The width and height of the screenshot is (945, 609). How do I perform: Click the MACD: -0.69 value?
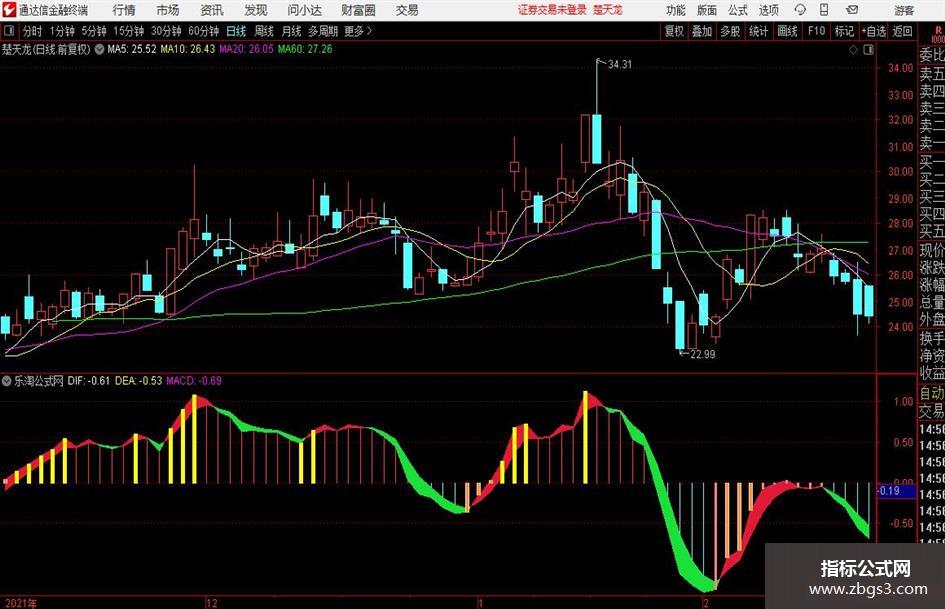pos(194,381)
